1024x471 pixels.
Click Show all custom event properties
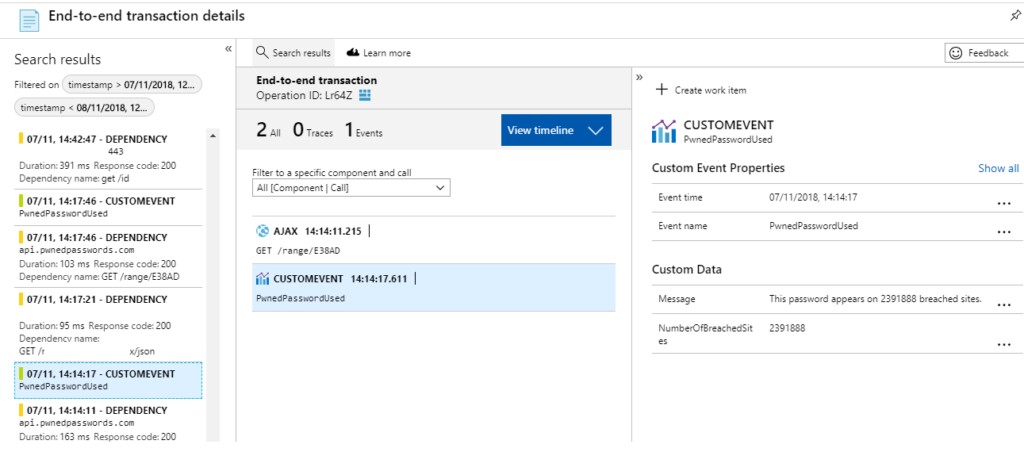[x=998, y=169]
